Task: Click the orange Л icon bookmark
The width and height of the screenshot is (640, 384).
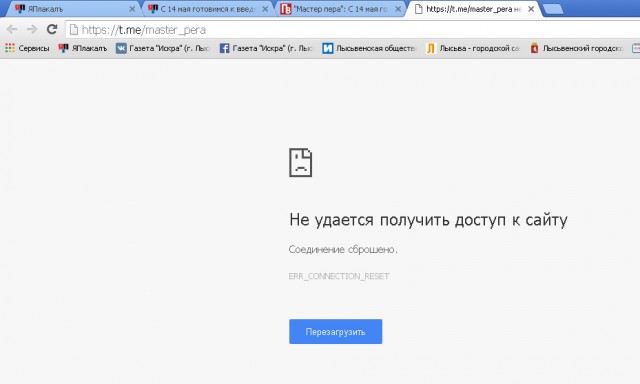Action: 431,48
